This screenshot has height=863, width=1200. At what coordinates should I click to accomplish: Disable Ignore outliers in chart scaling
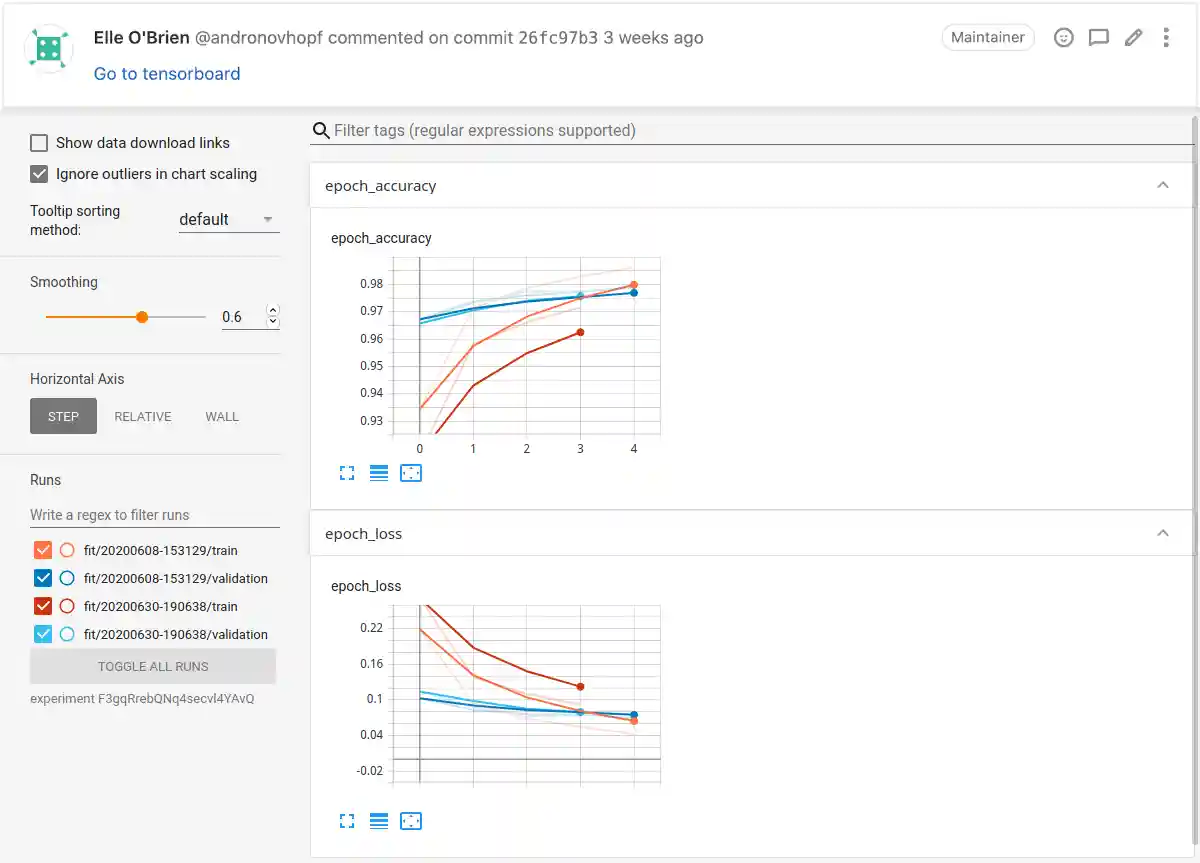pyautogui.click(x=38, y=174)
